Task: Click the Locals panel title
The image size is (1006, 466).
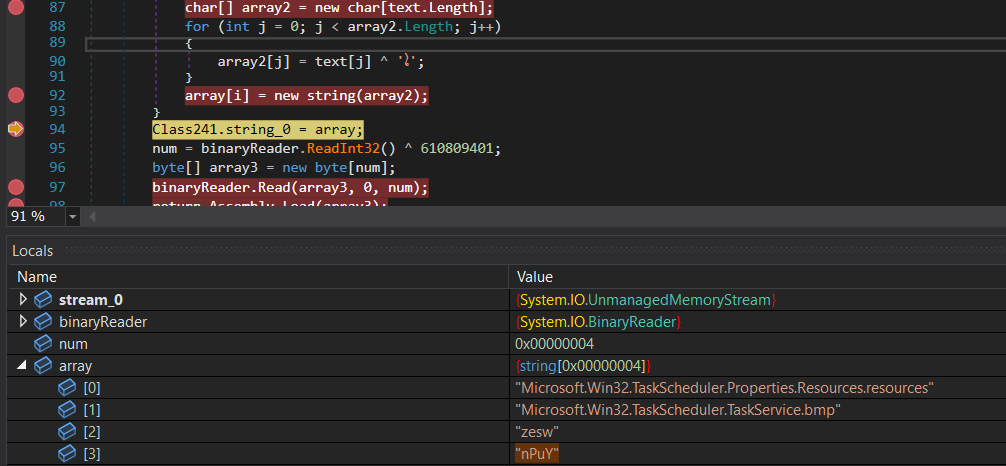Action: point(33,251)
